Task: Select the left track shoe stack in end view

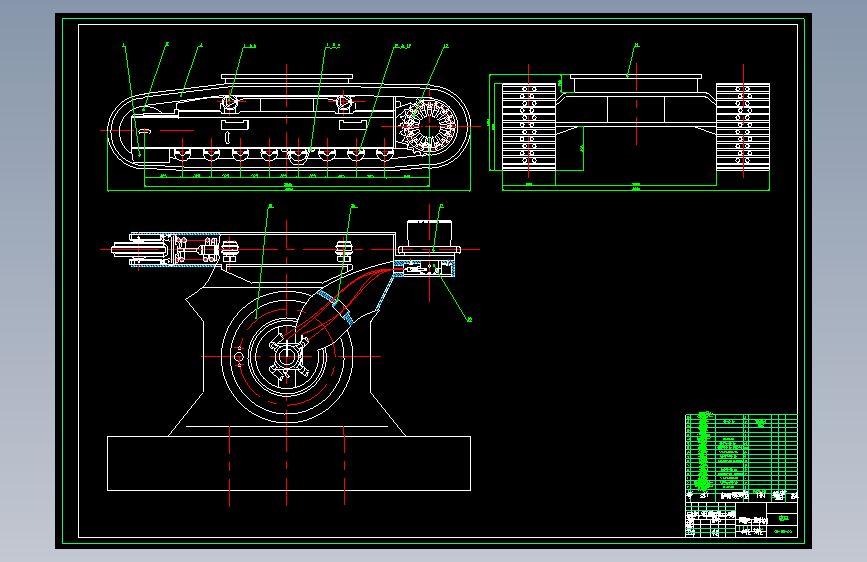Action: tap(529, 127)
